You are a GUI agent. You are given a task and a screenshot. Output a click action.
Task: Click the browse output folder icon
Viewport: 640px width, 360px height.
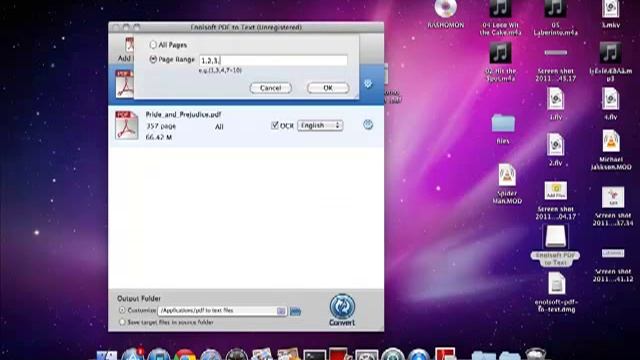(x=295, y=311)
